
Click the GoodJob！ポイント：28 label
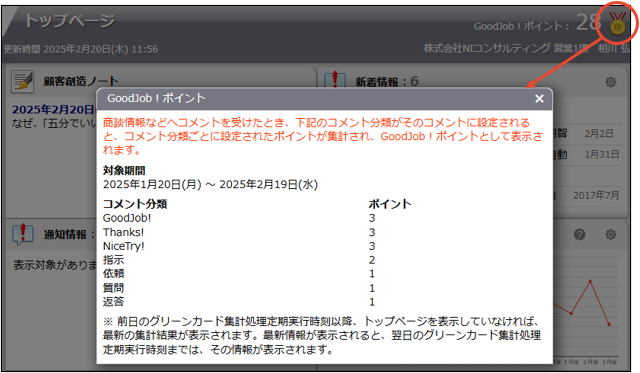(538, 24)
